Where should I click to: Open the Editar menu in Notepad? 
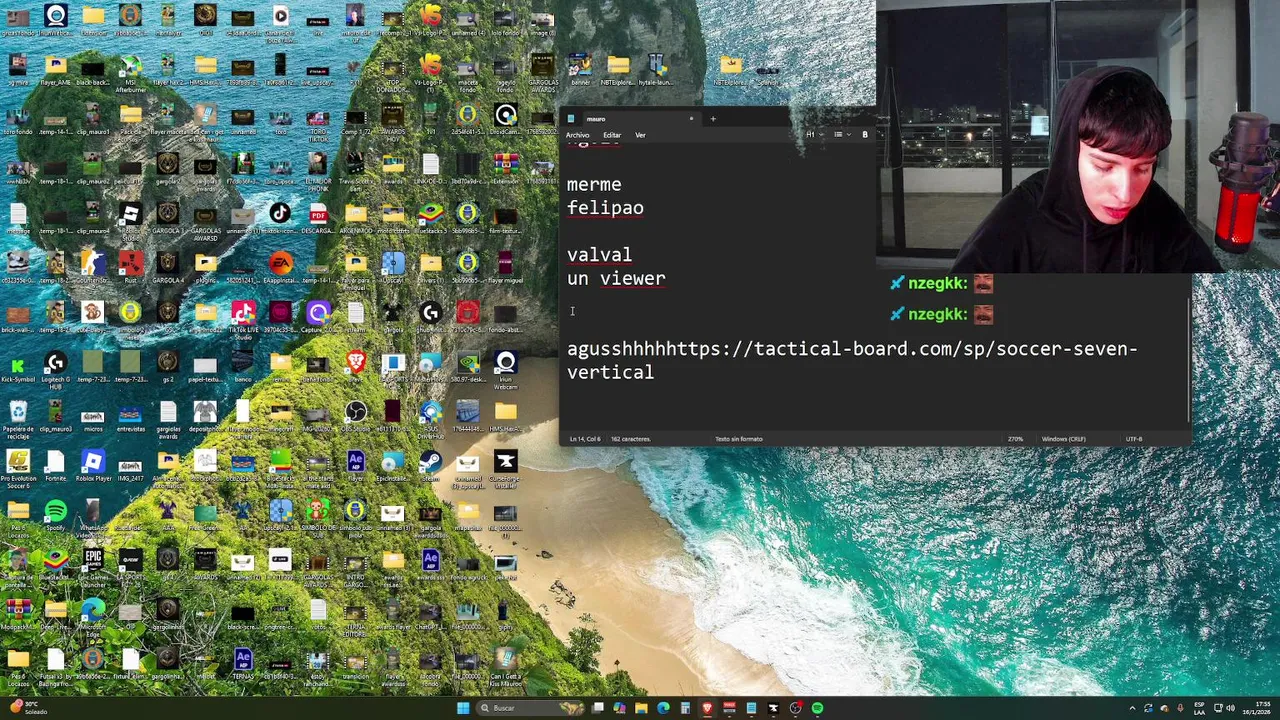click(612, 135)
